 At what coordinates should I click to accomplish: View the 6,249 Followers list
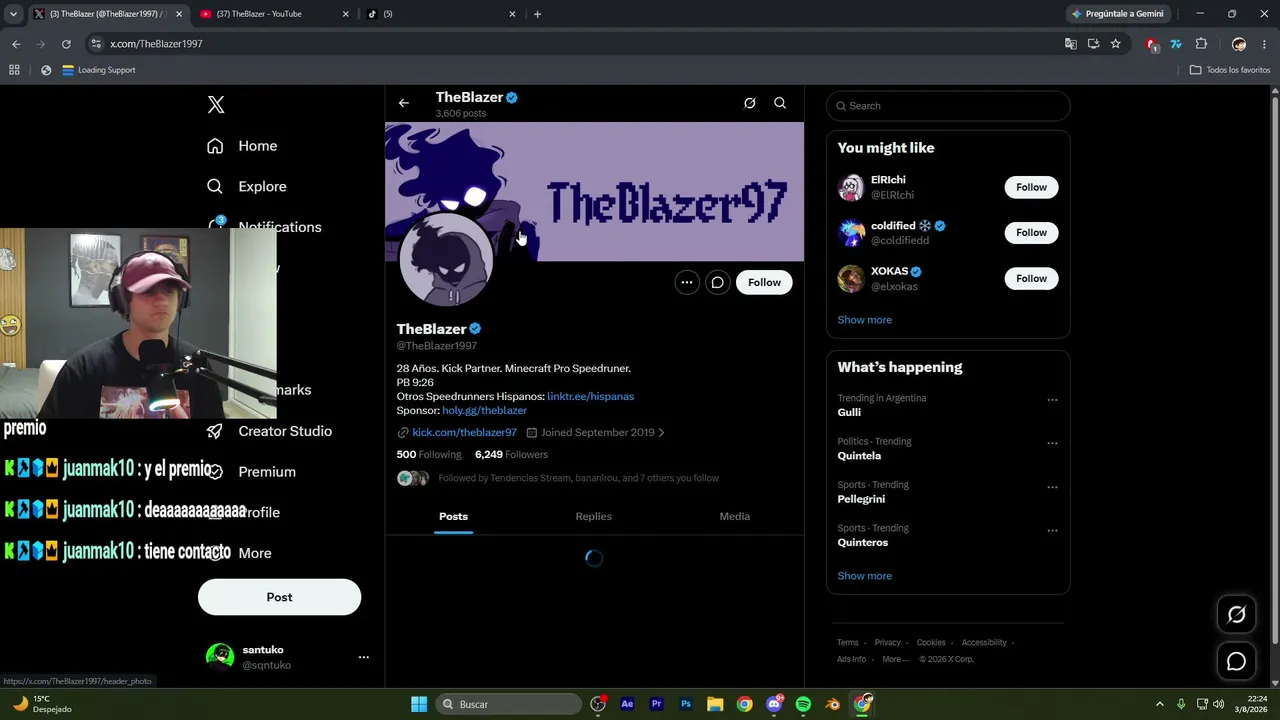pos(511,455)
